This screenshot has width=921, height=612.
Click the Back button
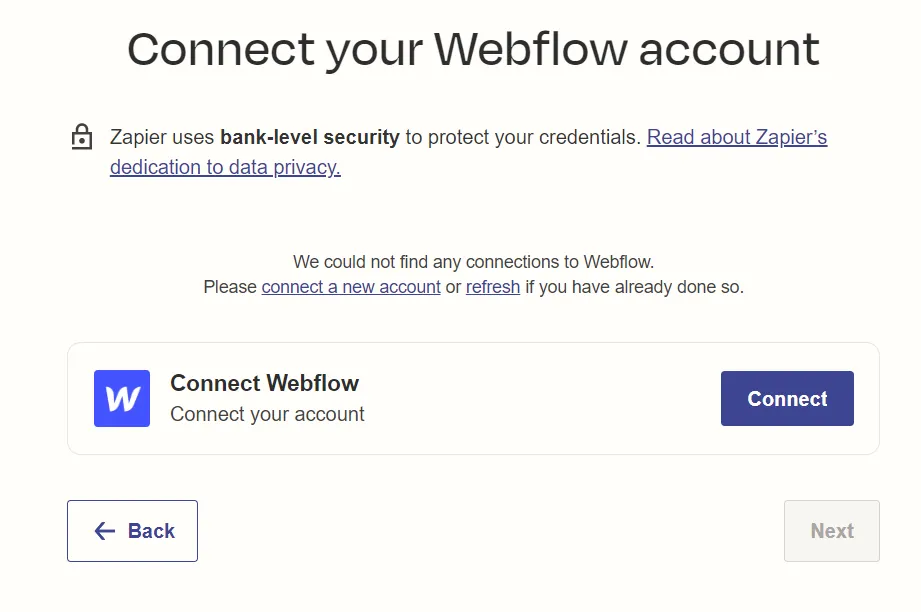pos(132,531)
